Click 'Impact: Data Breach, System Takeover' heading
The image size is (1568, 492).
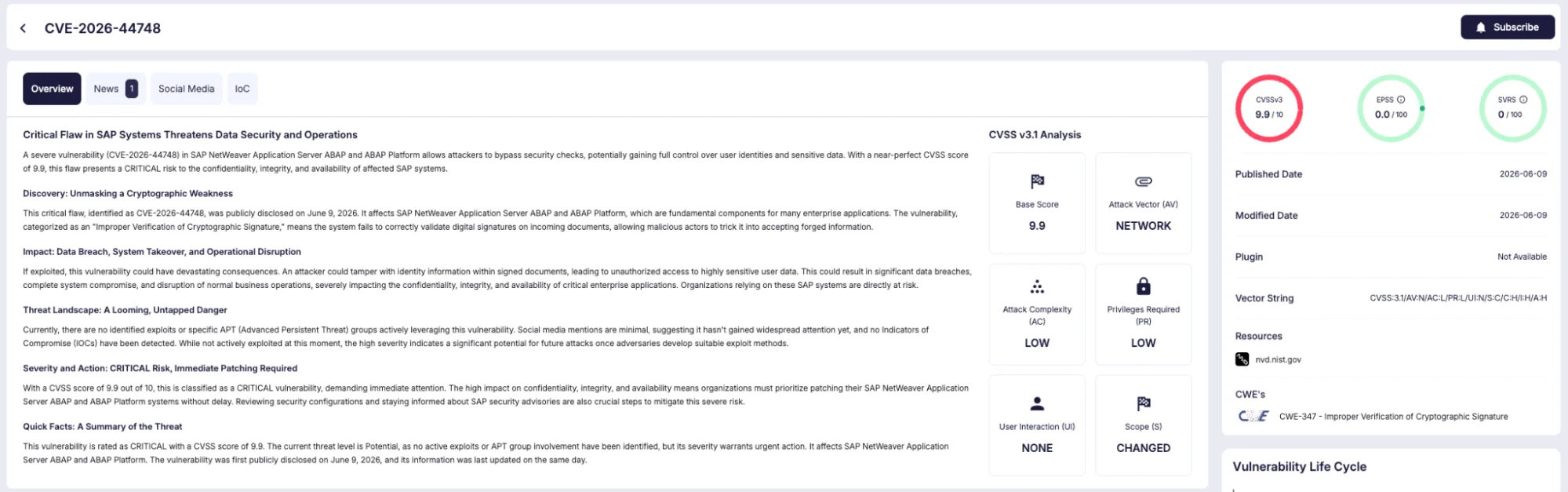(x=162, y=252)
